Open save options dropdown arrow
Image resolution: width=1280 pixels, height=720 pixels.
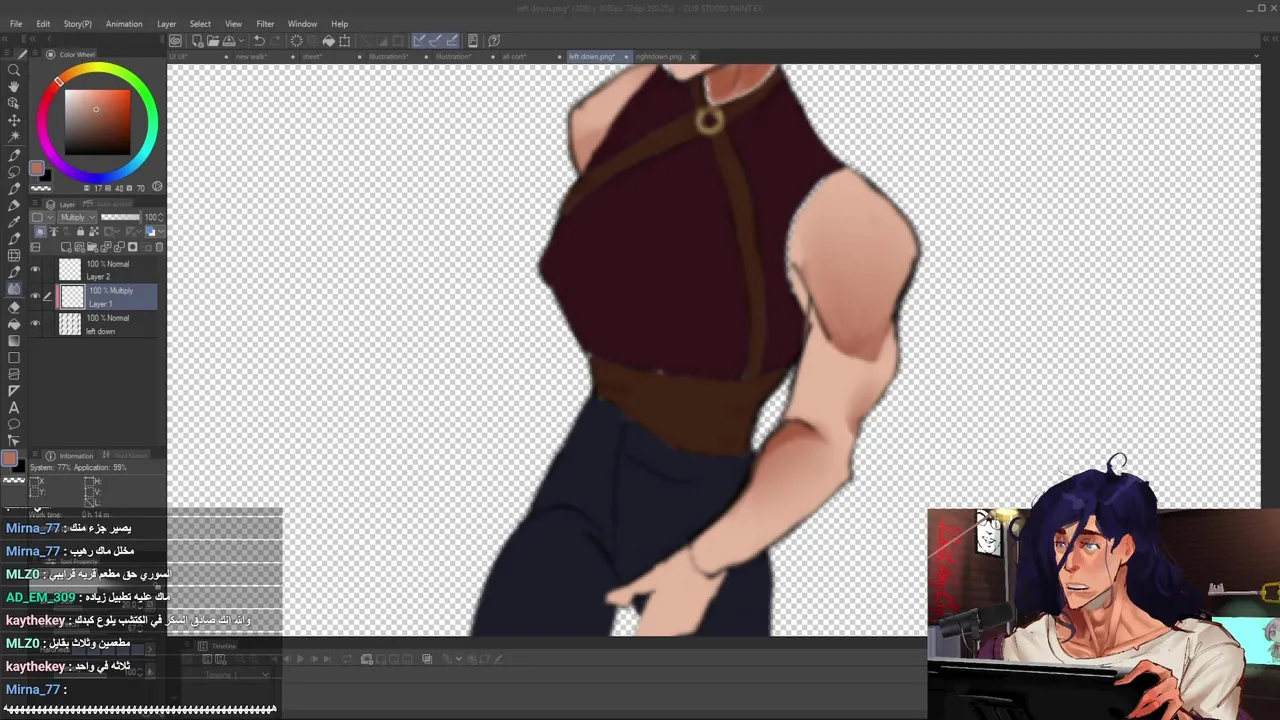241,41
